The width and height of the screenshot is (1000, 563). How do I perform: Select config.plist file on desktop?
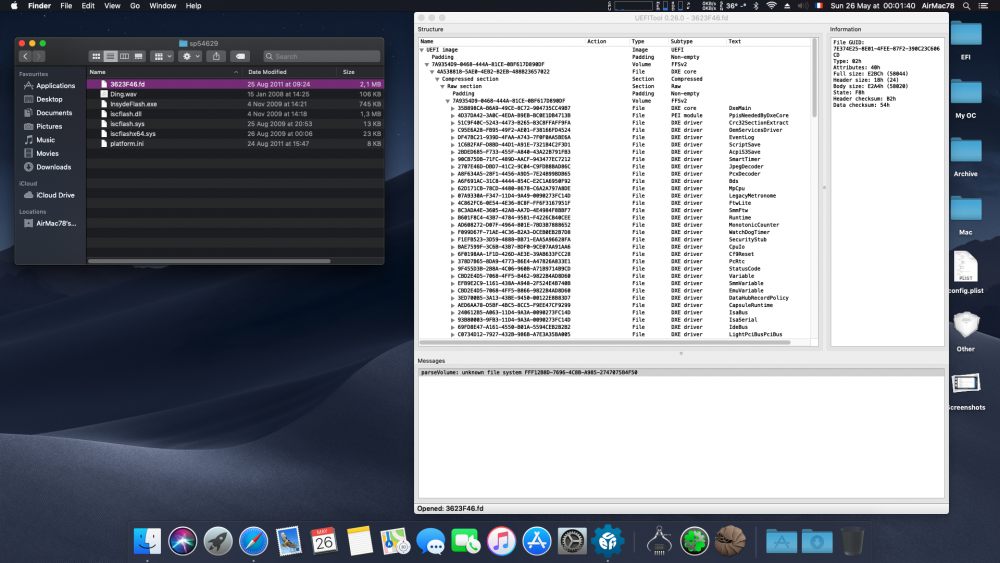pyautogui.click(x=966, y=272)
